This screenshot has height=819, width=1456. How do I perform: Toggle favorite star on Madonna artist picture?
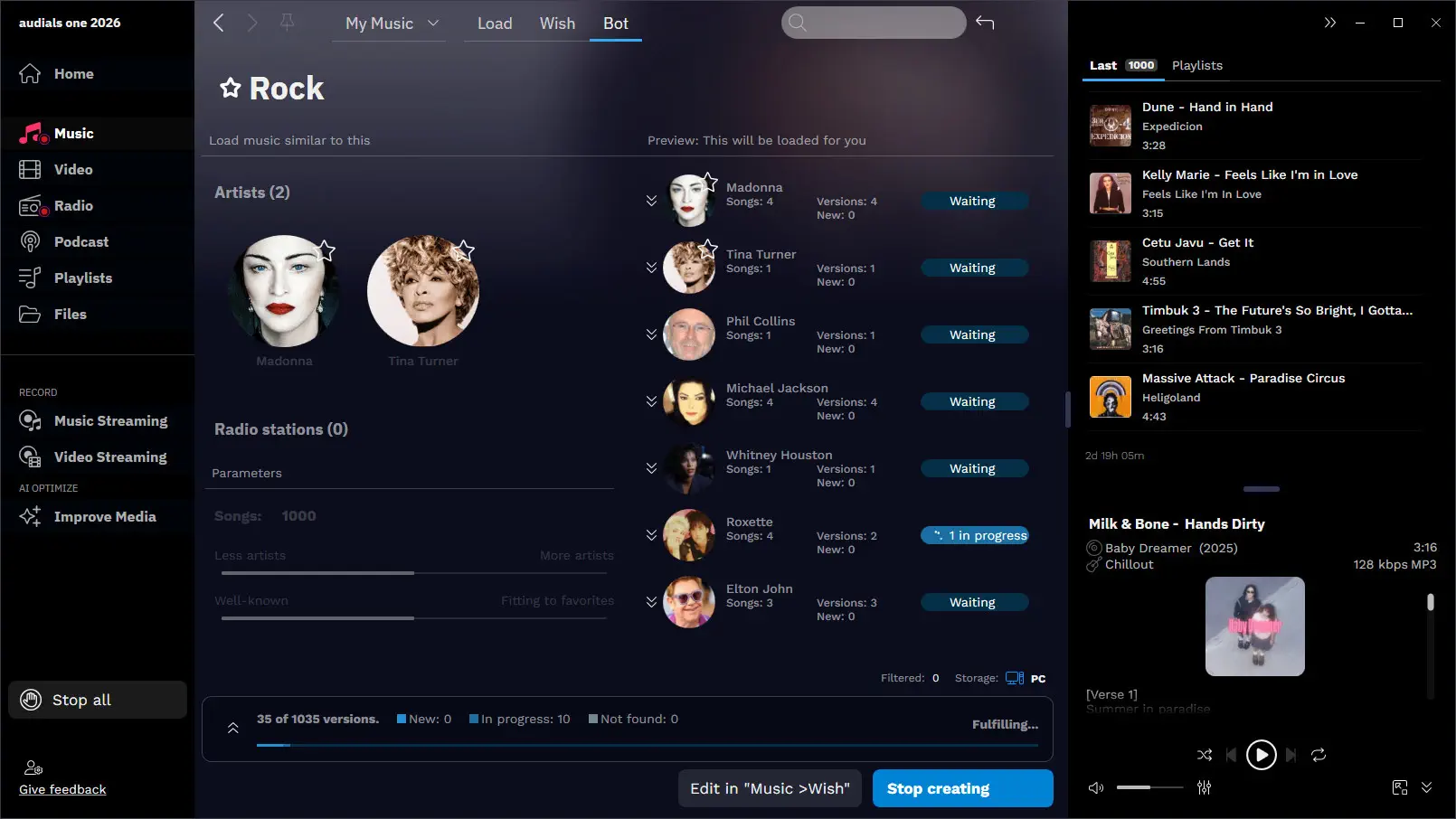tap(326, 250)
